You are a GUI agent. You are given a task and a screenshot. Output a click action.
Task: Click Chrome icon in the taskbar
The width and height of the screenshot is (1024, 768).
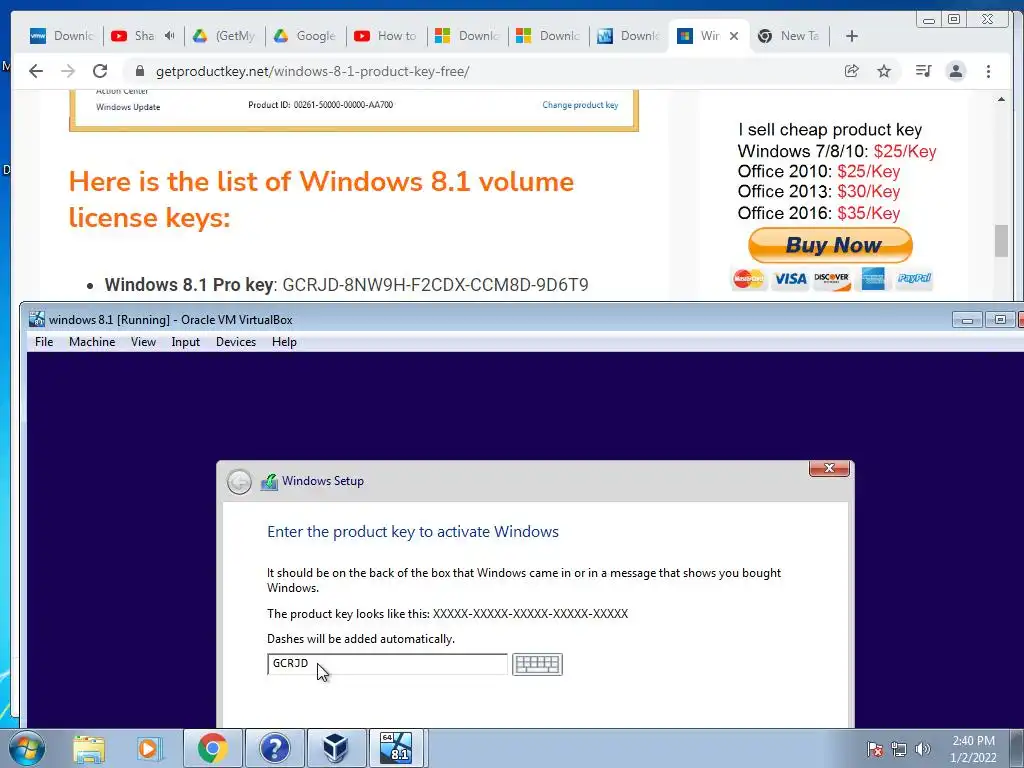212,749
